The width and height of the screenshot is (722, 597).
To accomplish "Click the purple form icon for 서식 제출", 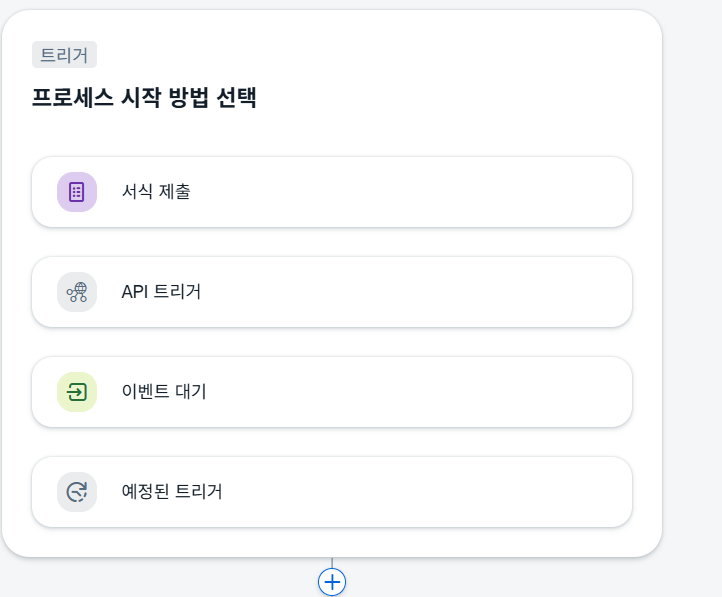I will (x=77, y=192).
